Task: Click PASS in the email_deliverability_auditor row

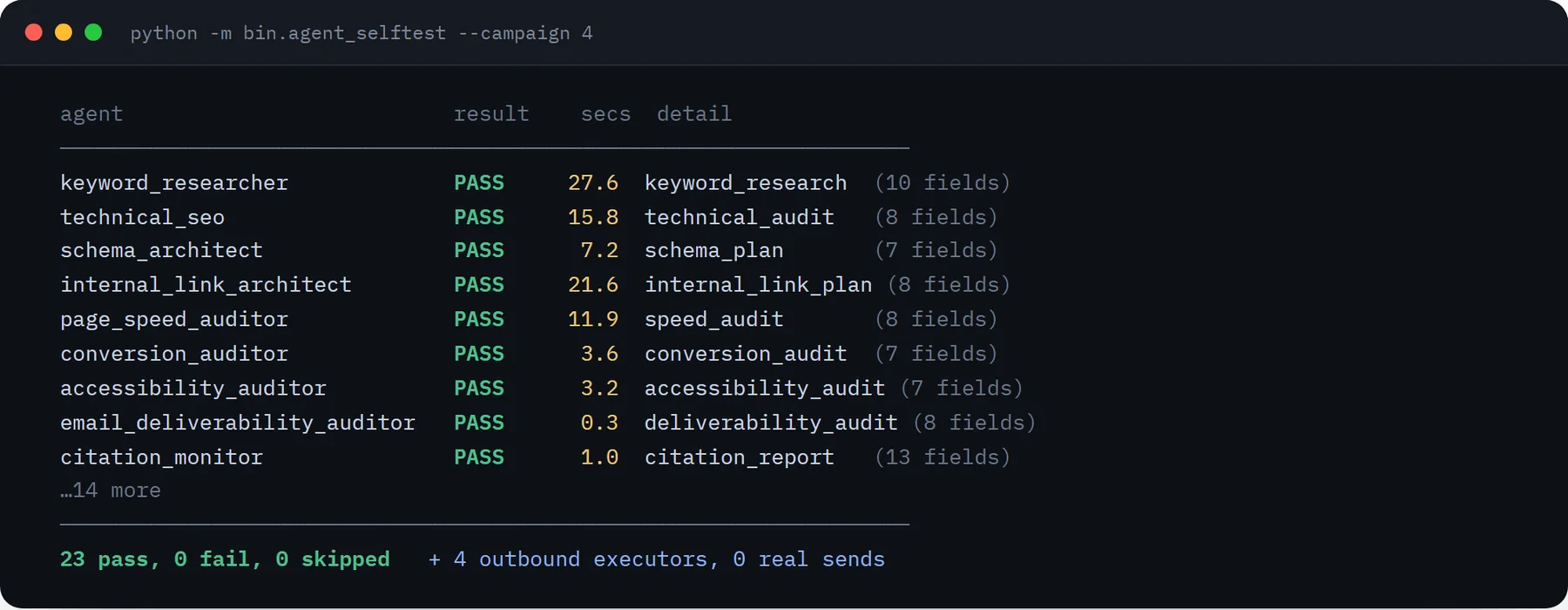Action: click(479, 423)
